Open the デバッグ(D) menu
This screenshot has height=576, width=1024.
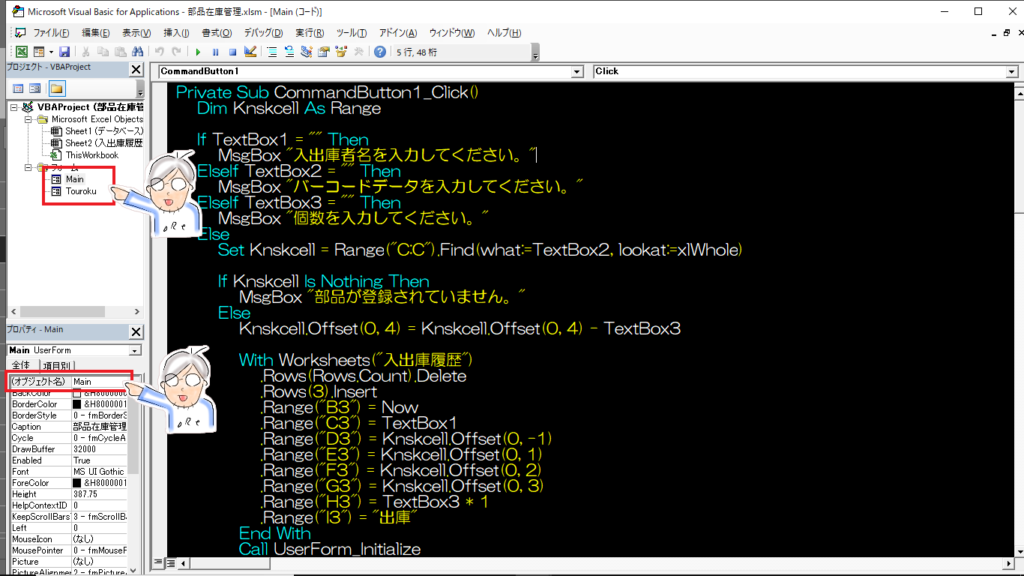tap(263, 33)
